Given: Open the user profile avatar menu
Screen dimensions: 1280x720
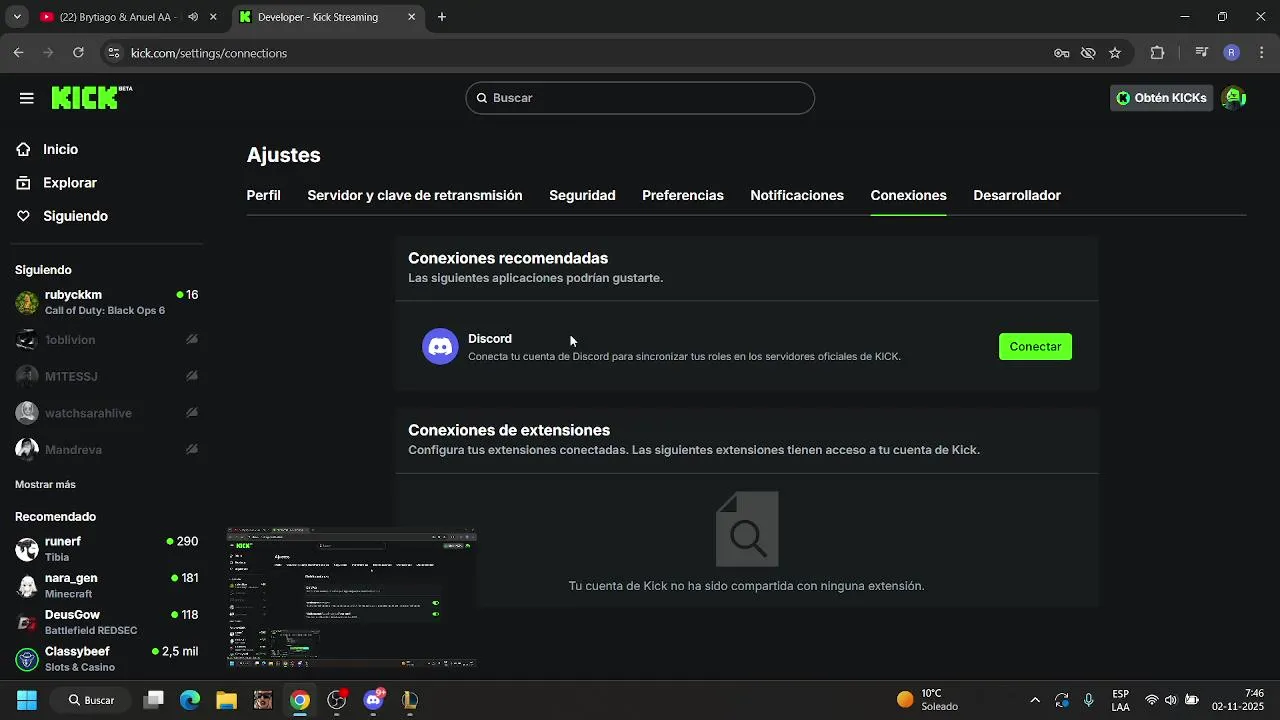Looking at the screenshot, I should click(x=1234, y=98).
